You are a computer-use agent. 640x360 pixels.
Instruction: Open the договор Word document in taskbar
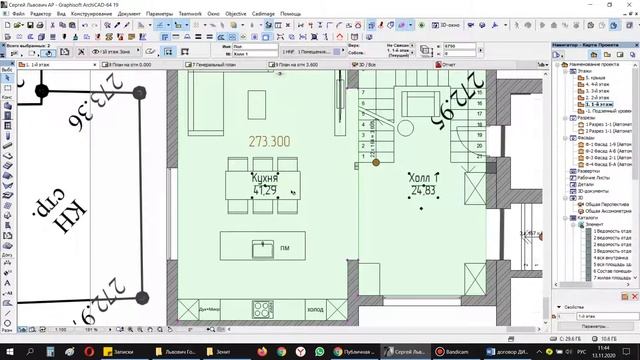(508, 351)
